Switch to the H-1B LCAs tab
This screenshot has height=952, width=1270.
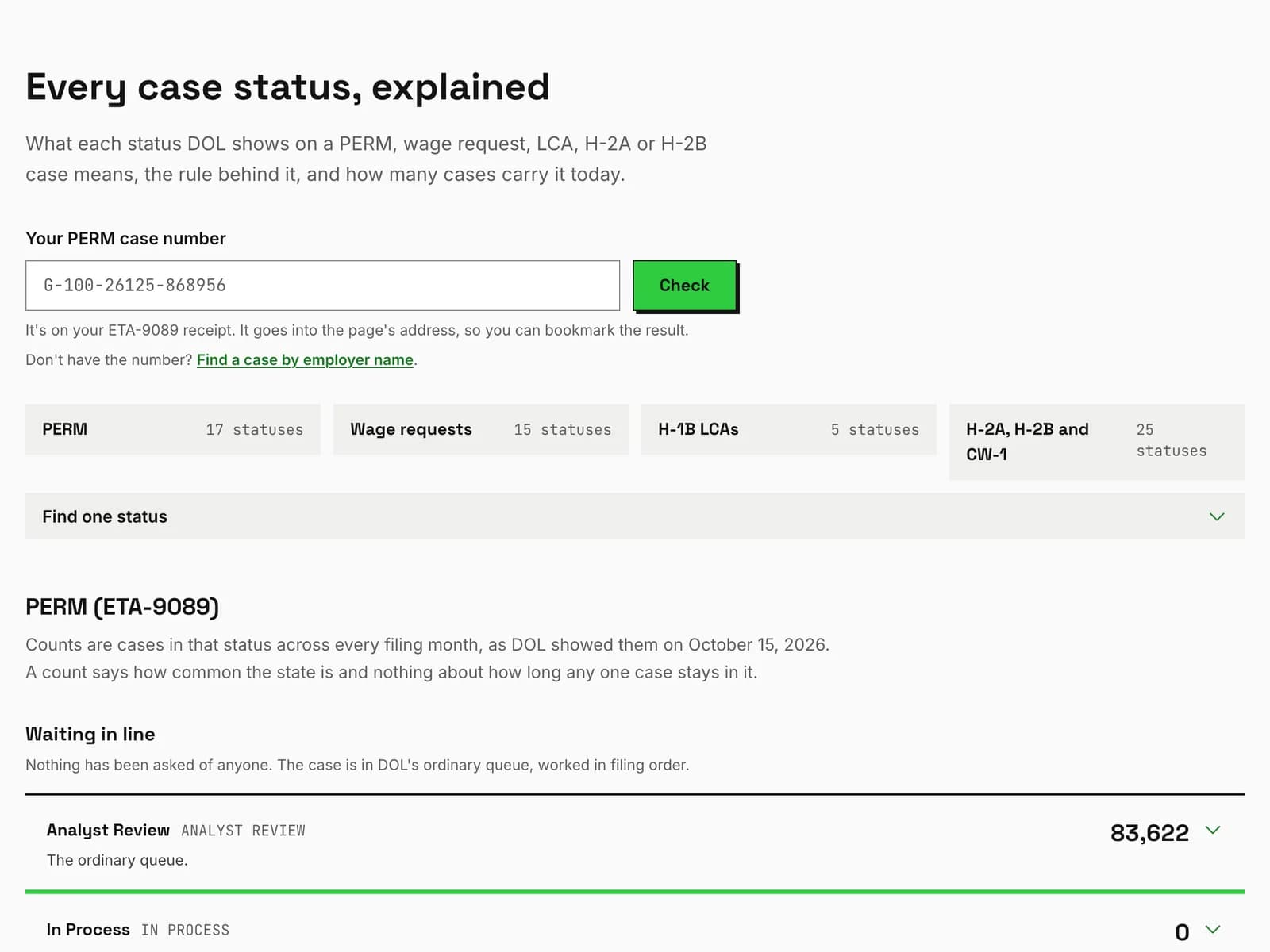click(789, 429)
